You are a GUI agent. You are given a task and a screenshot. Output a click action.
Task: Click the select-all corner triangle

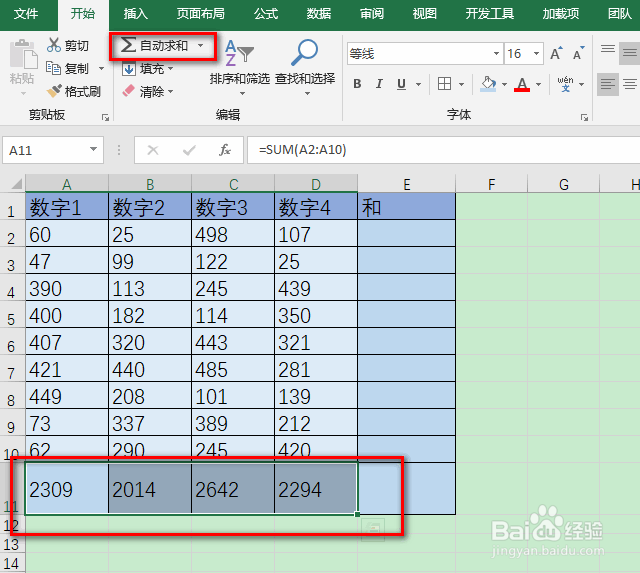pos(16,184)
